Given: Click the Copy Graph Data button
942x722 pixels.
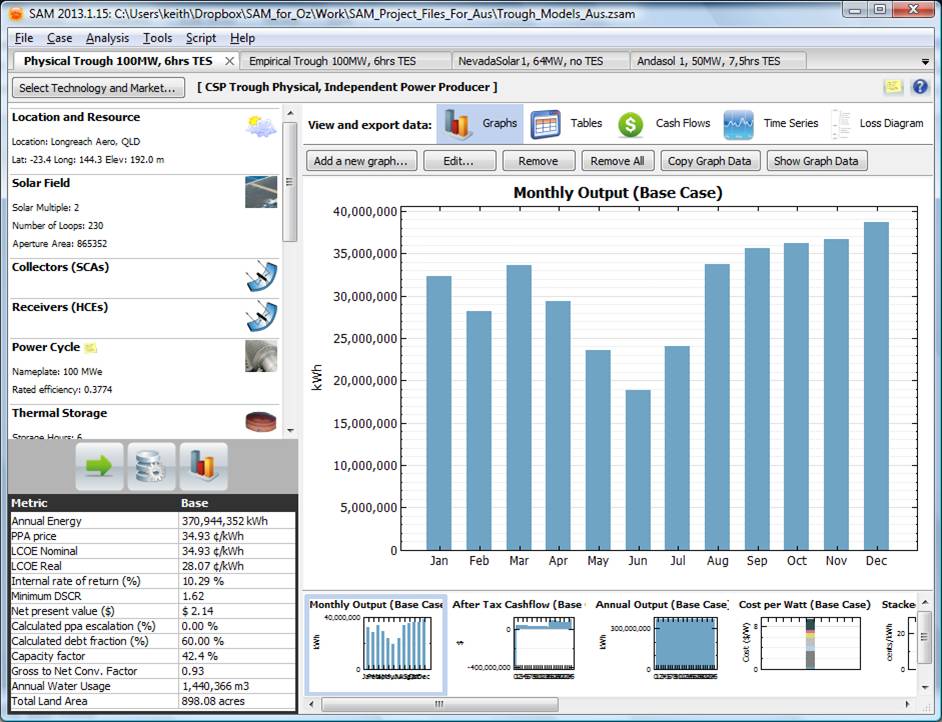Looking at the screenshot, I should coord(710,161).
